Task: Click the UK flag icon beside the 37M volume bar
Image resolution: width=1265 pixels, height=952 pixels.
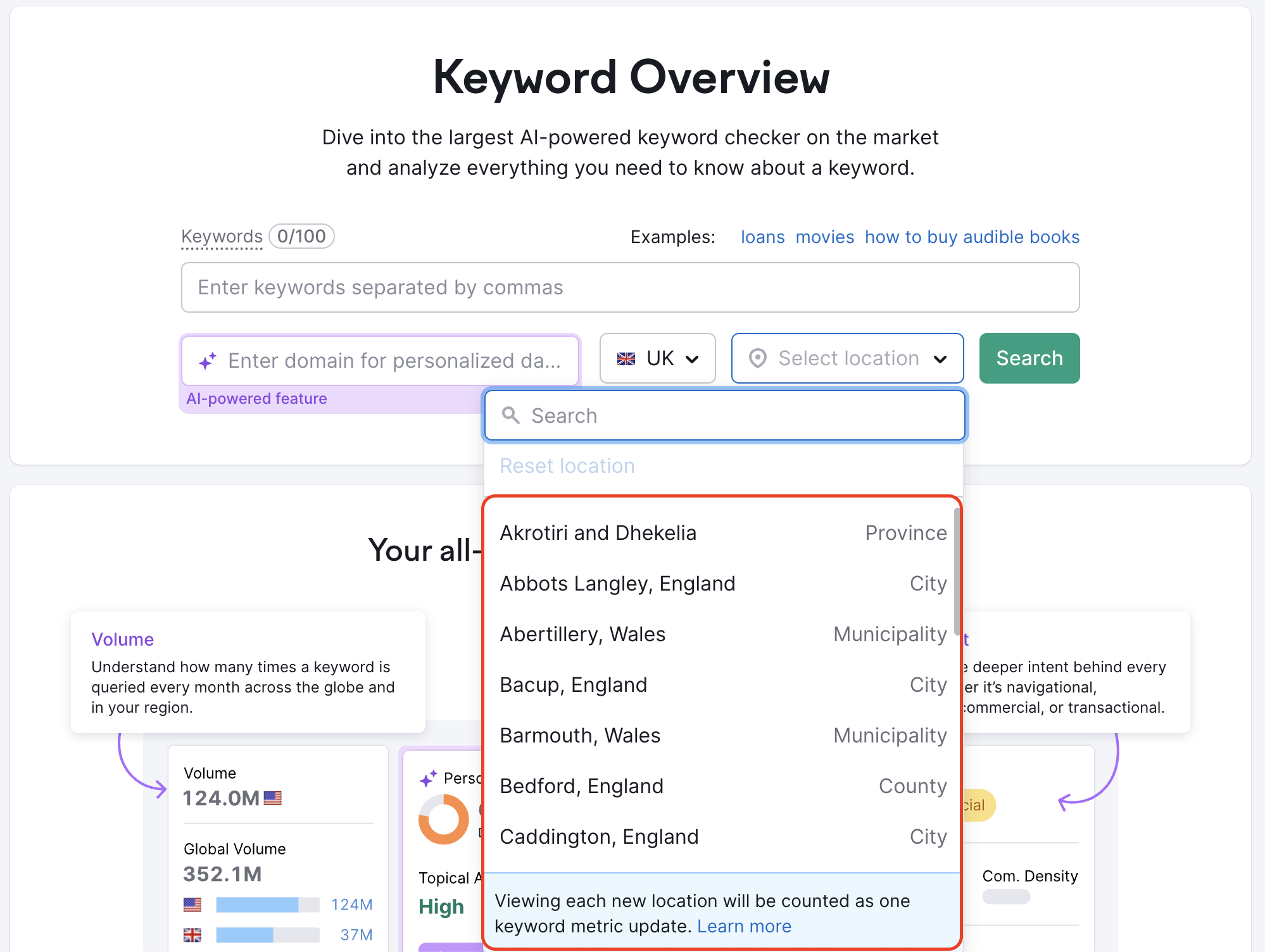Action: point(192,934)
